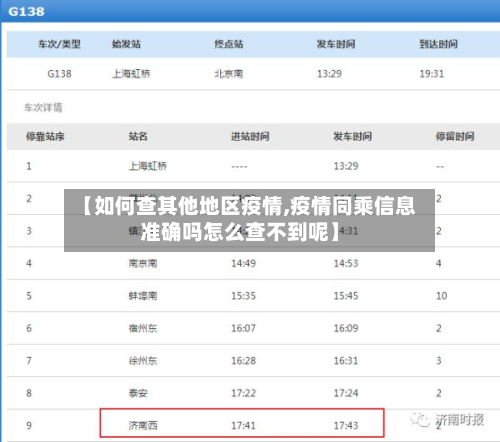Click departure time 14:53

click(346, 263)
